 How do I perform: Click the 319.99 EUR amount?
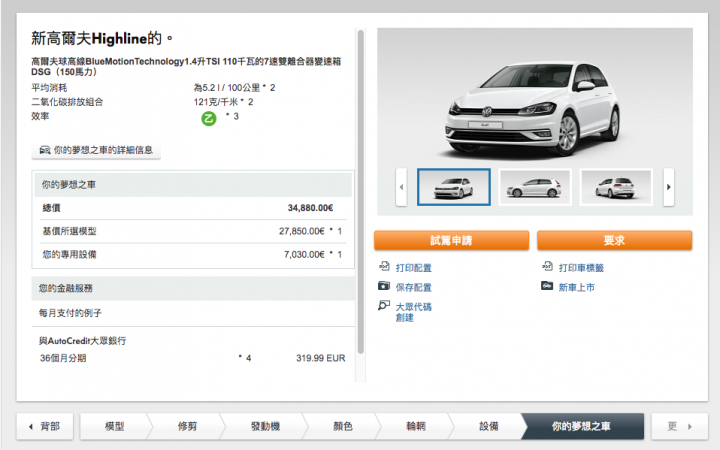point(321,358)
